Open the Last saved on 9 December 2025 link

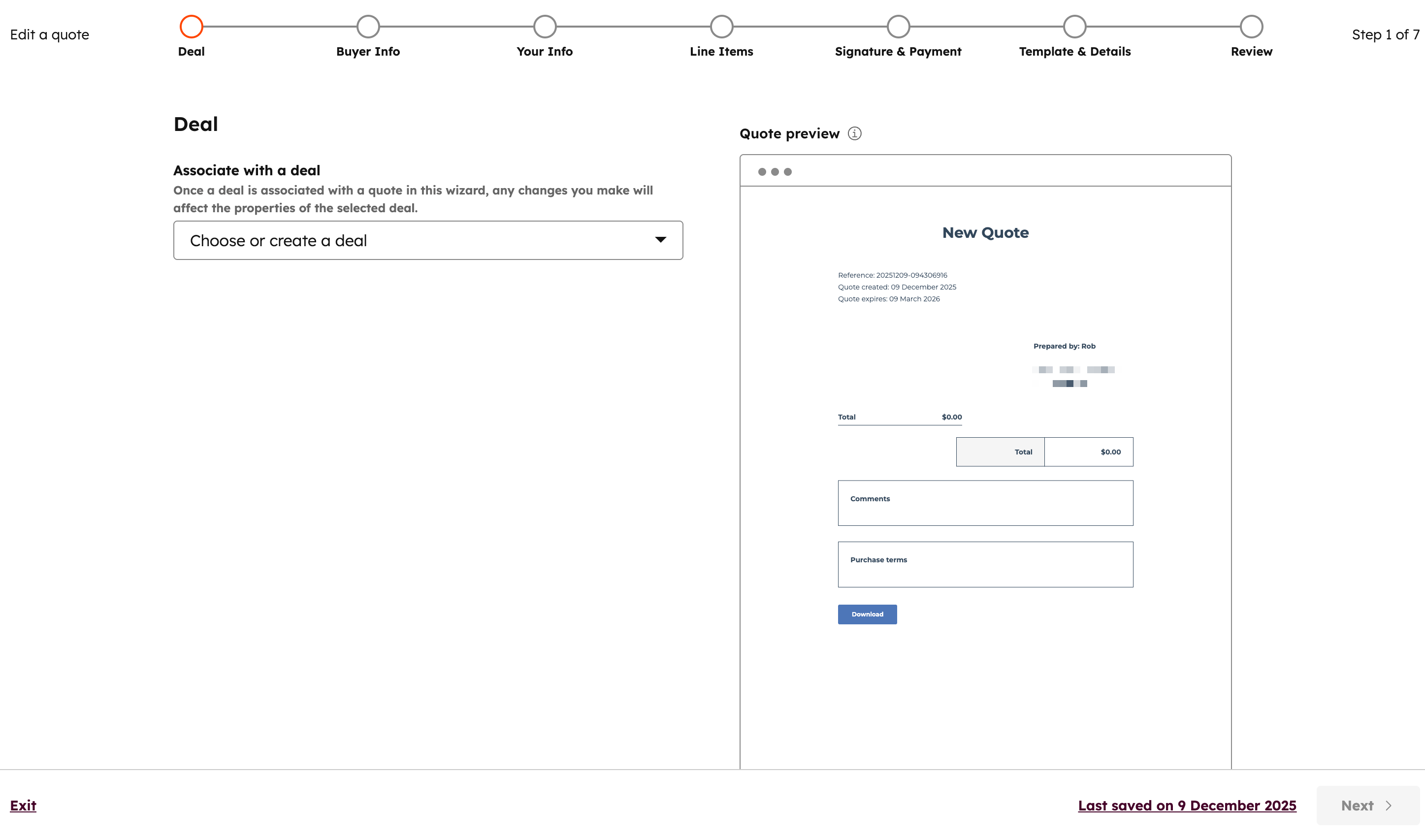(1187, 805)
